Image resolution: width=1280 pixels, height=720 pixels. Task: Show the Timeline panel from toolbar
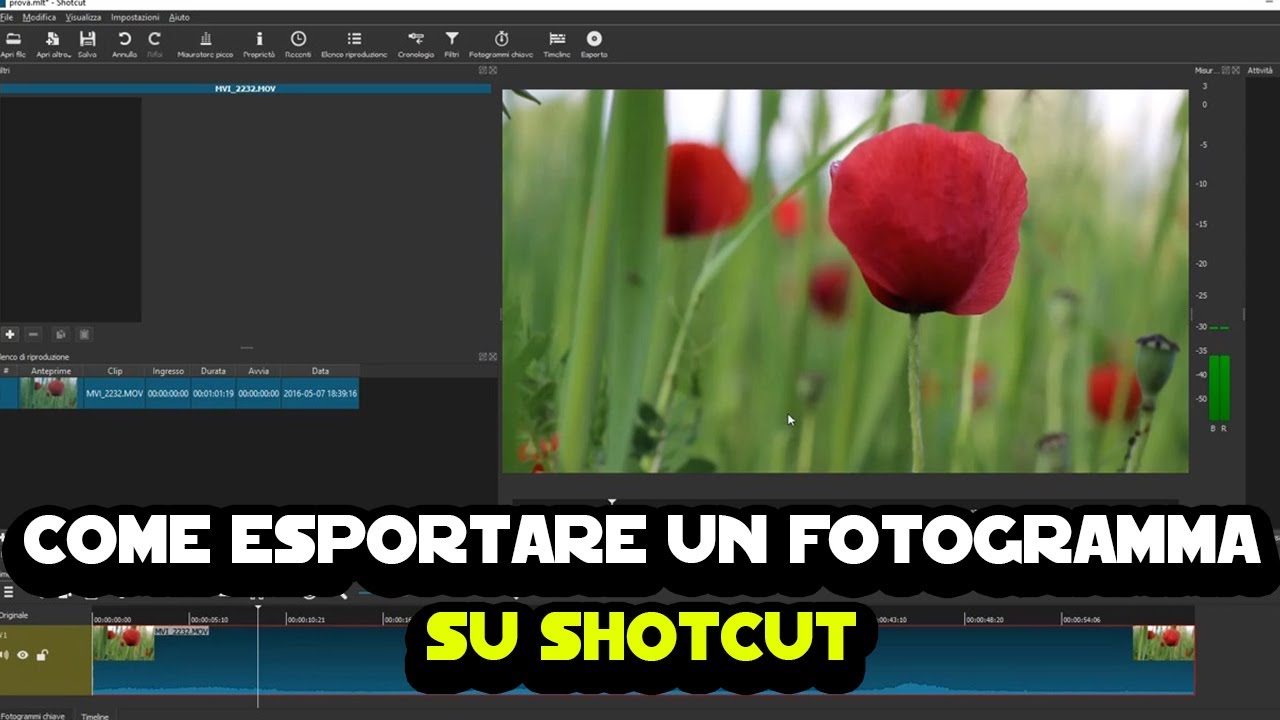pyautogui.click(x=557, y=44)
